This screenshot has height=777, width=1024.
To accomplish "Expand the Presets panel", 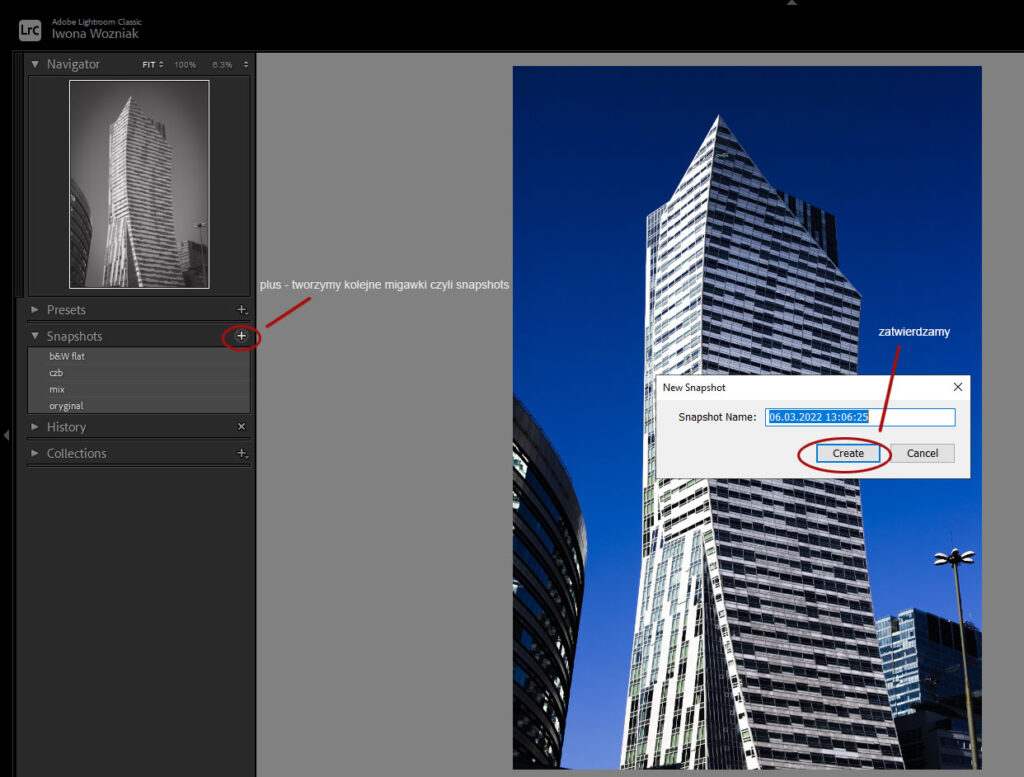I will tap(33, 310).
